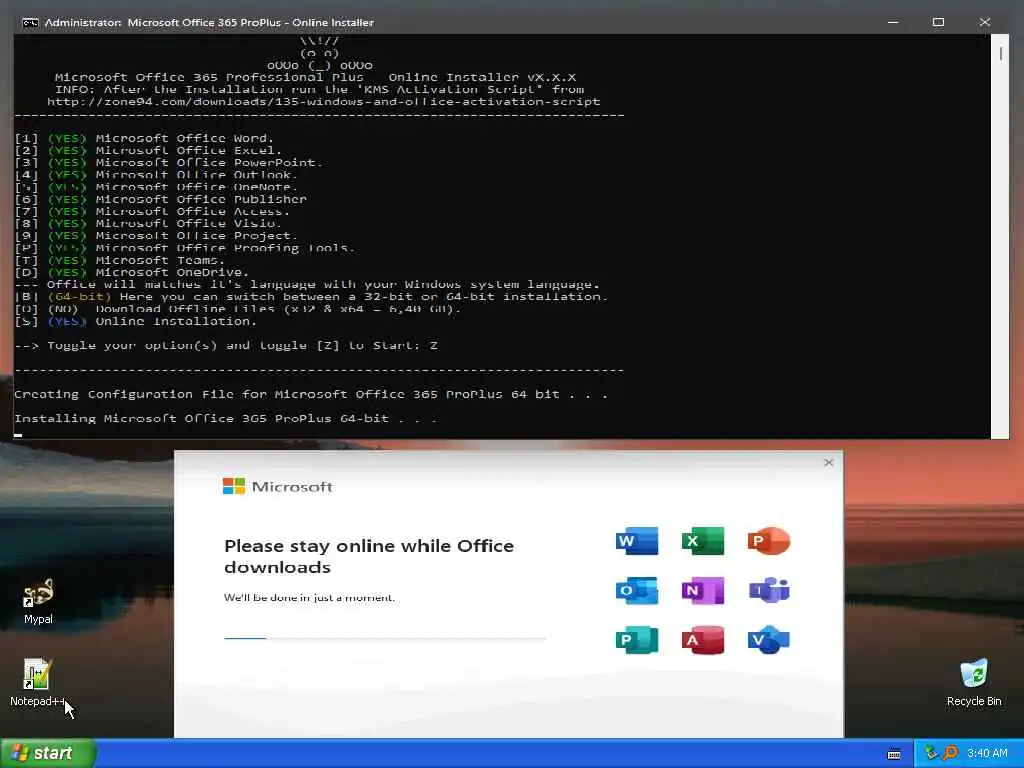Image resolution: width=1024 pixels, height=768 pixels.
Task: Click the Outlook icon in Office installer
Action: [637, 590]
